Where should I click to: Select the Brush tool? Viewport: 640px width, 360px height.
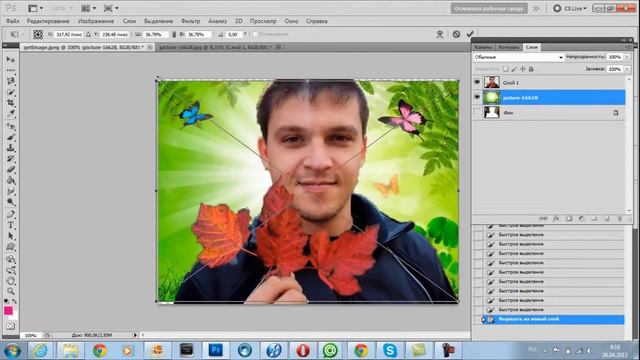coord(11,137)
